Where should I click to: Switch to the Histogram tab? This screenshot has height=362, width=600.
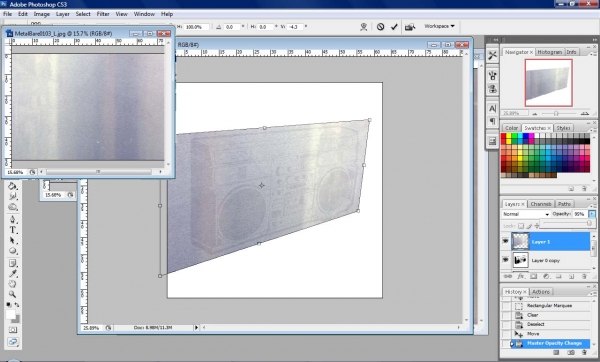pyautogui.click(x=549, y=52)
